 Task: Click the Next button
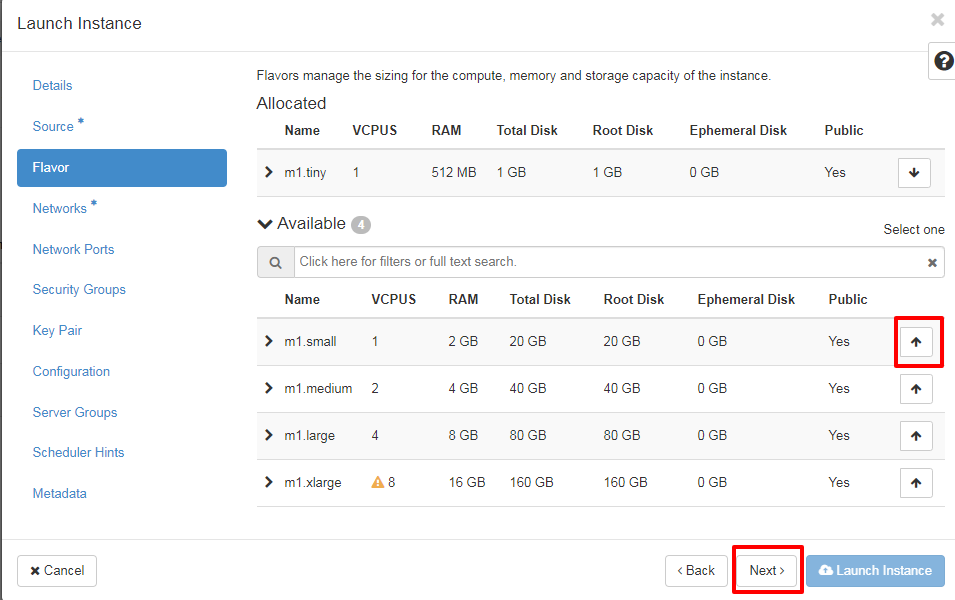pyautogui.click(x=767, y=571)
